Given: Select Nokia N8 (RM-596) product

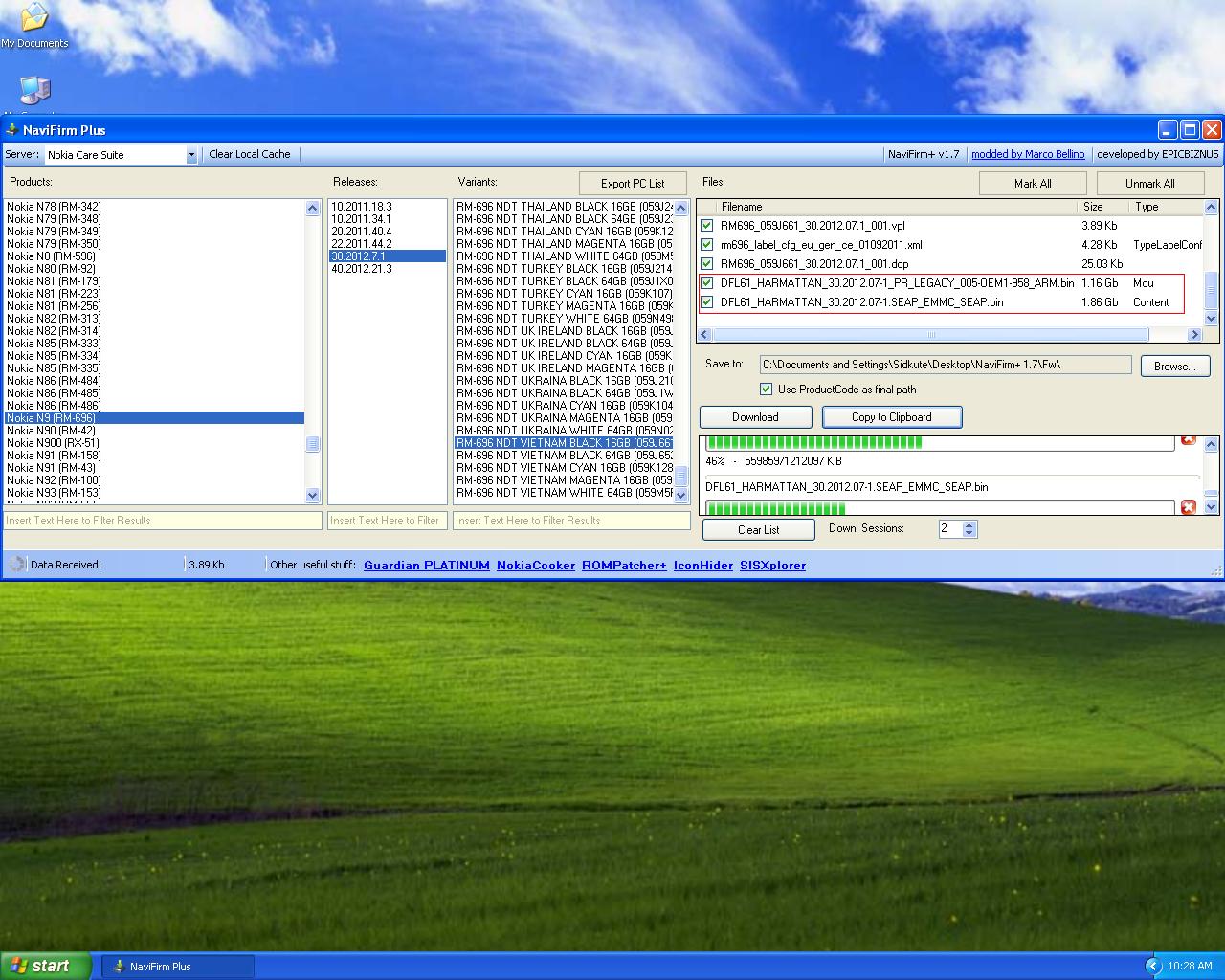Looking at the screenshot, I should tap(155, 256).
